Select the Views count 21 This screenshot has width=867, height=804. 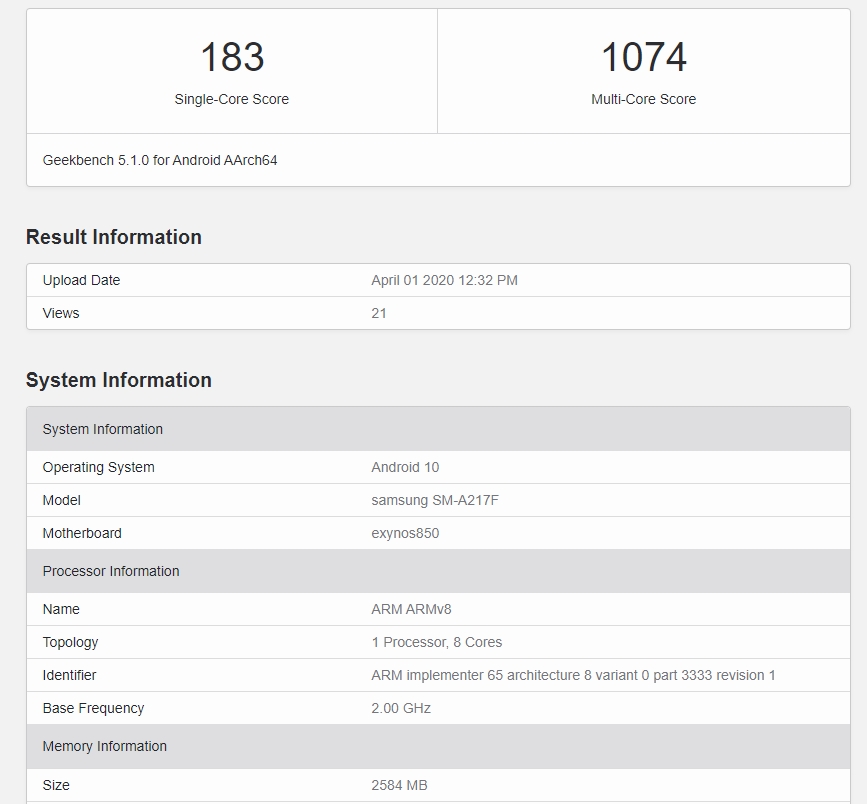tap(379, 313)
